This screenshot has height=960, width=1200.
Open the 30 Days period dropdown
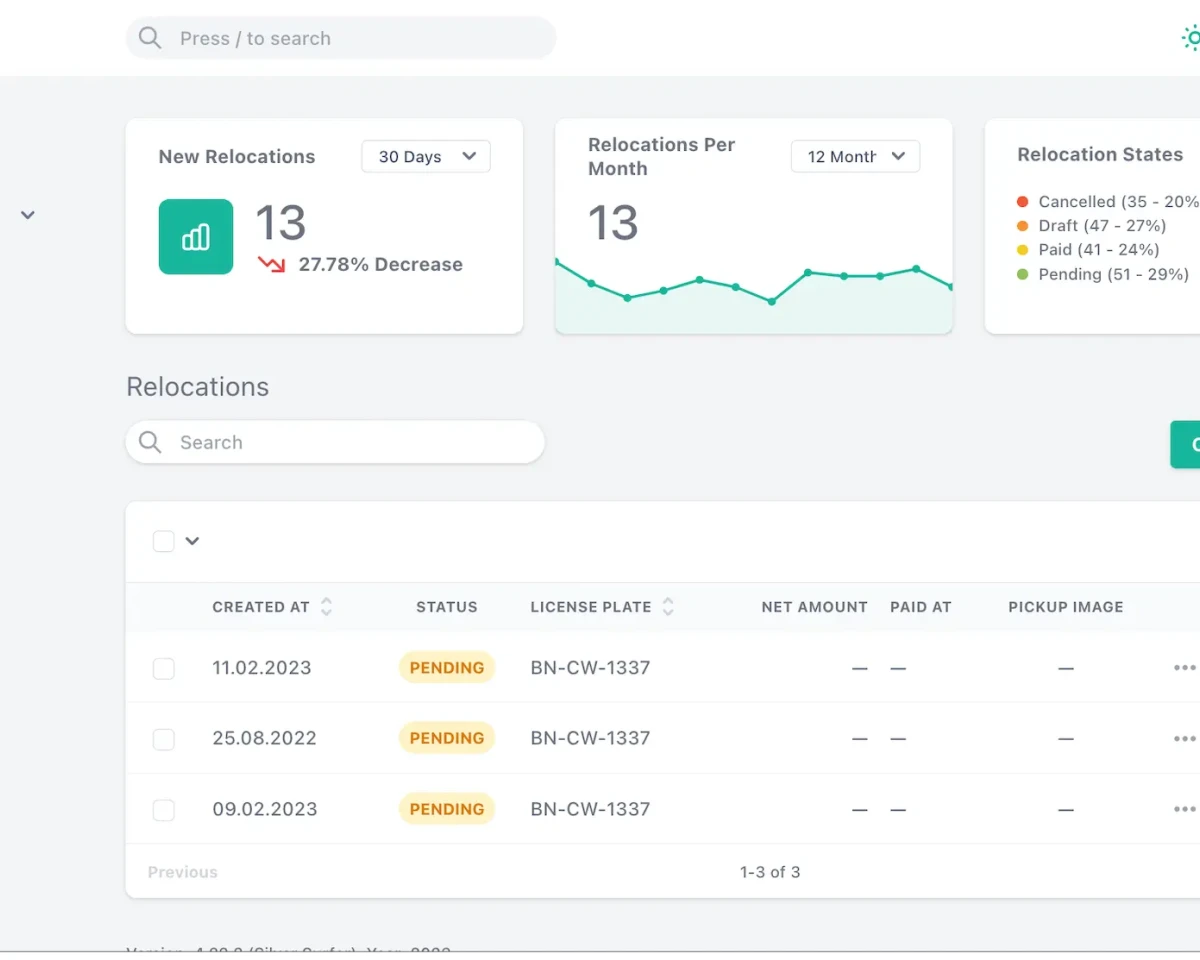[425, 156]
